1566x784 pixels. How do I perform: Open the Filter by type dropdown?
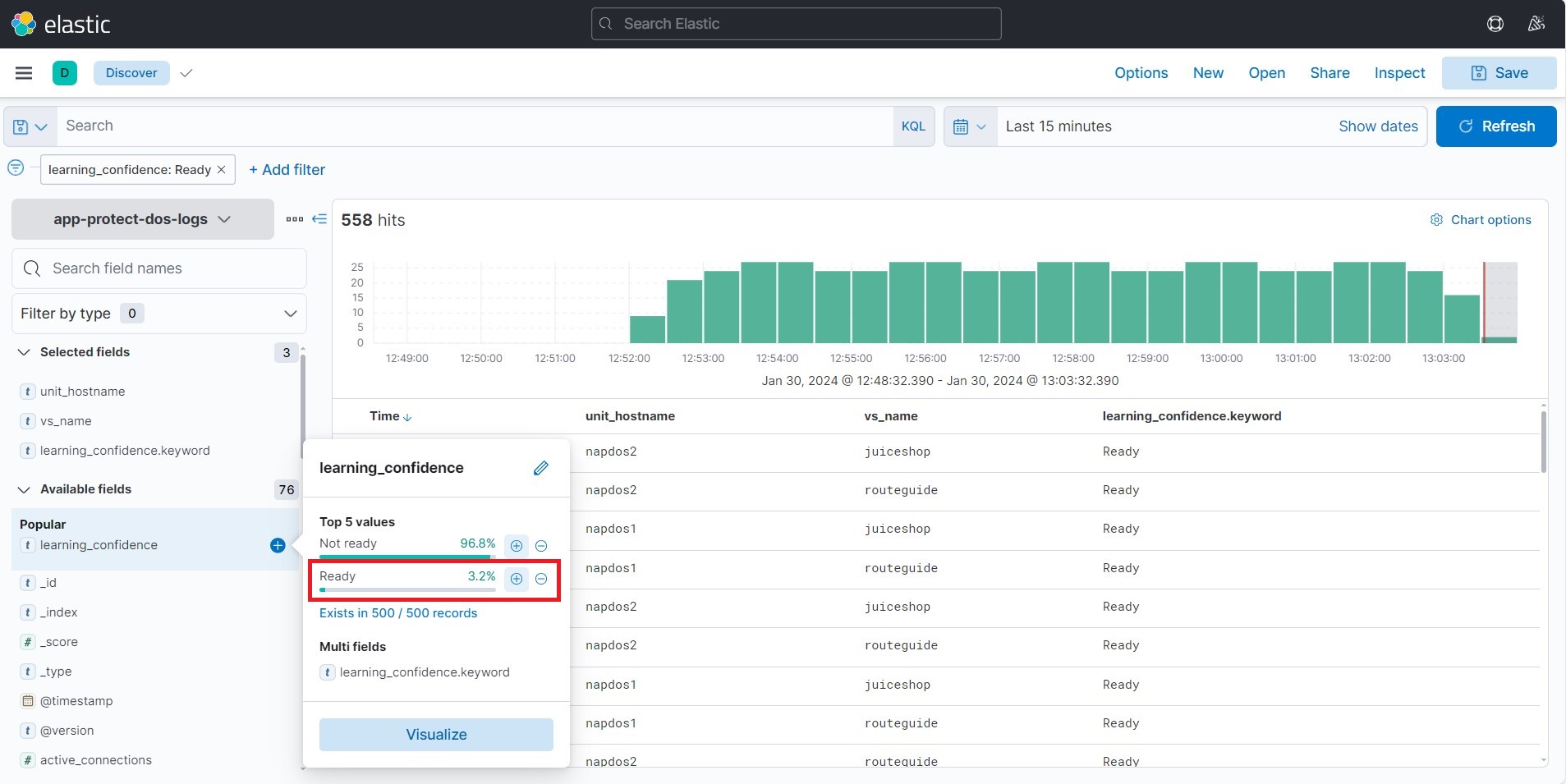(159, 314)
